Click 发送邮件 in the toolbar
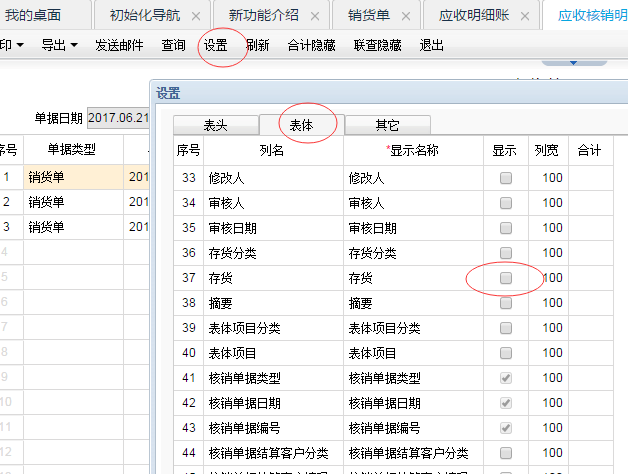The image size is (628, 474). [120, 46]
